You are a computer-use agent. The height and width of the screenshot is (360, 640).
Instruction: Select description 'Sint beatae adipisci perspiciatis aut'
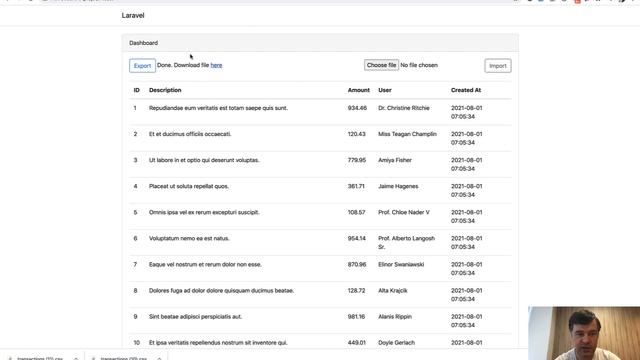[x=195, y=317]
